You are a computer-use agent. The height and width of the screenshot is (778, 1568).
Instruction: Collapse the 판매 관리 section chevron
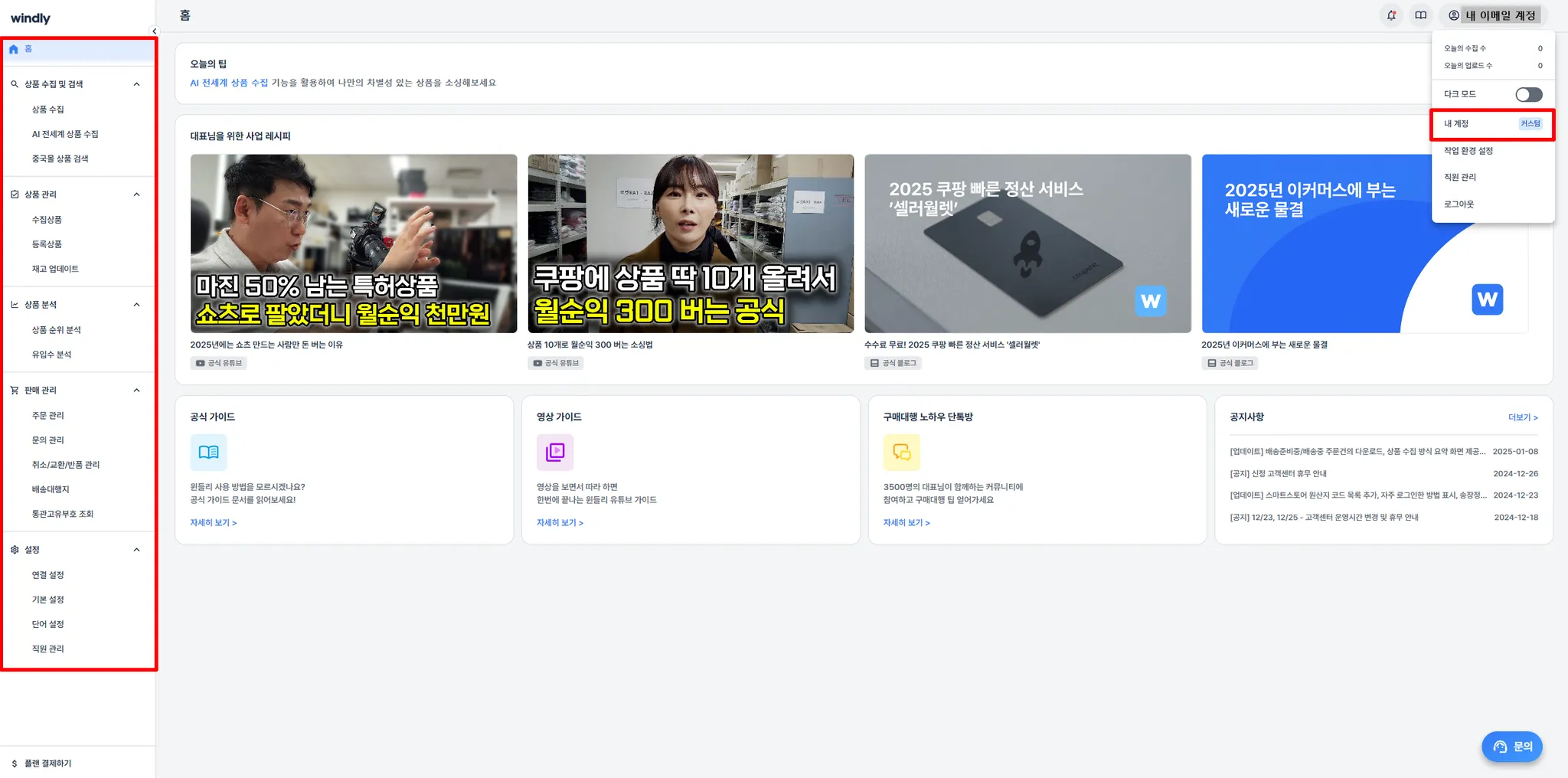[x=137, y=391]
